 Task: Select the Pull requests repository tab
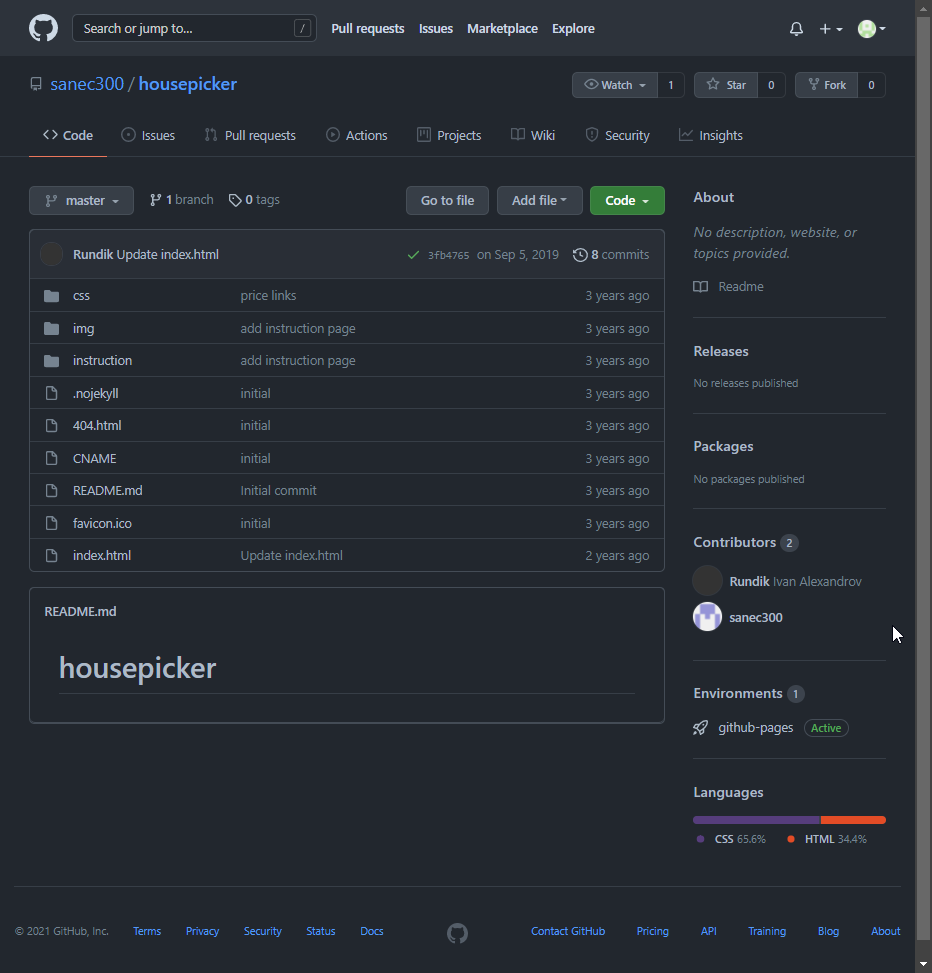tap(250, 135)
